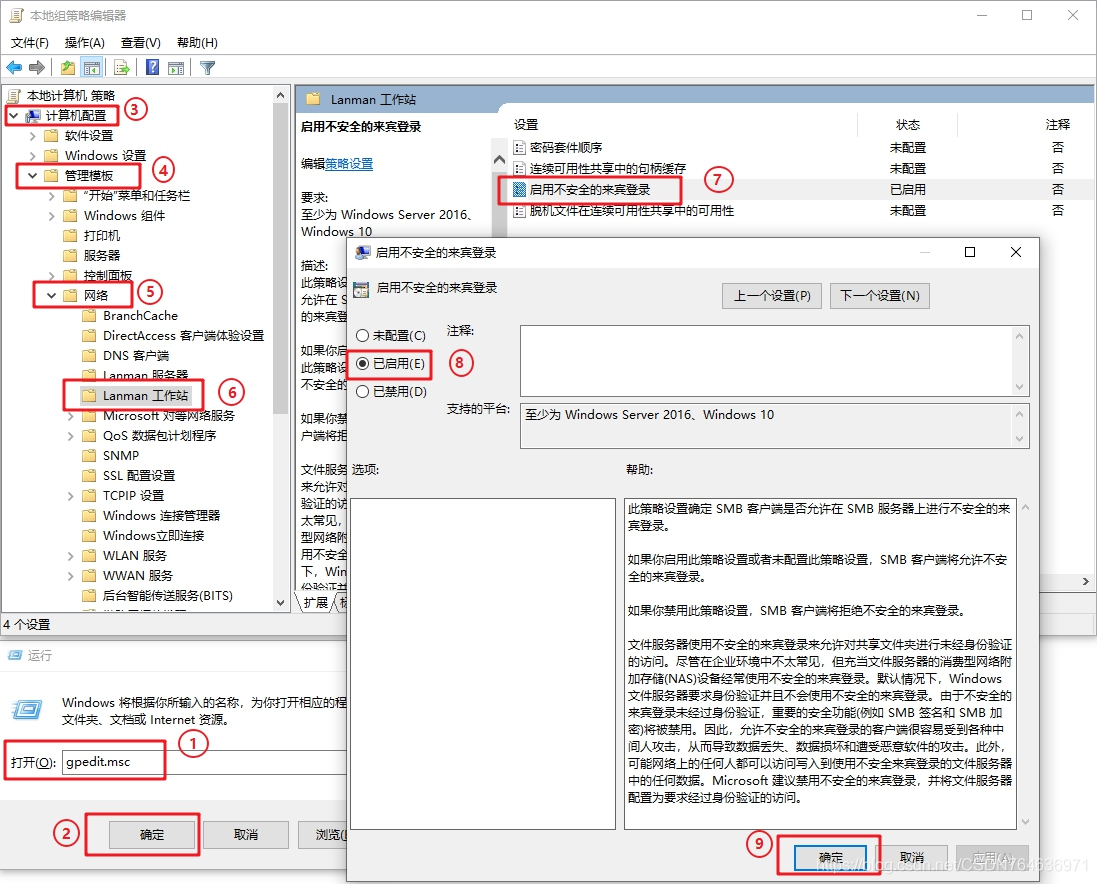Click the 计算机配置 computer icon in the tree
The height and width of the screenshot is (884, 1097).
[32, 115]
